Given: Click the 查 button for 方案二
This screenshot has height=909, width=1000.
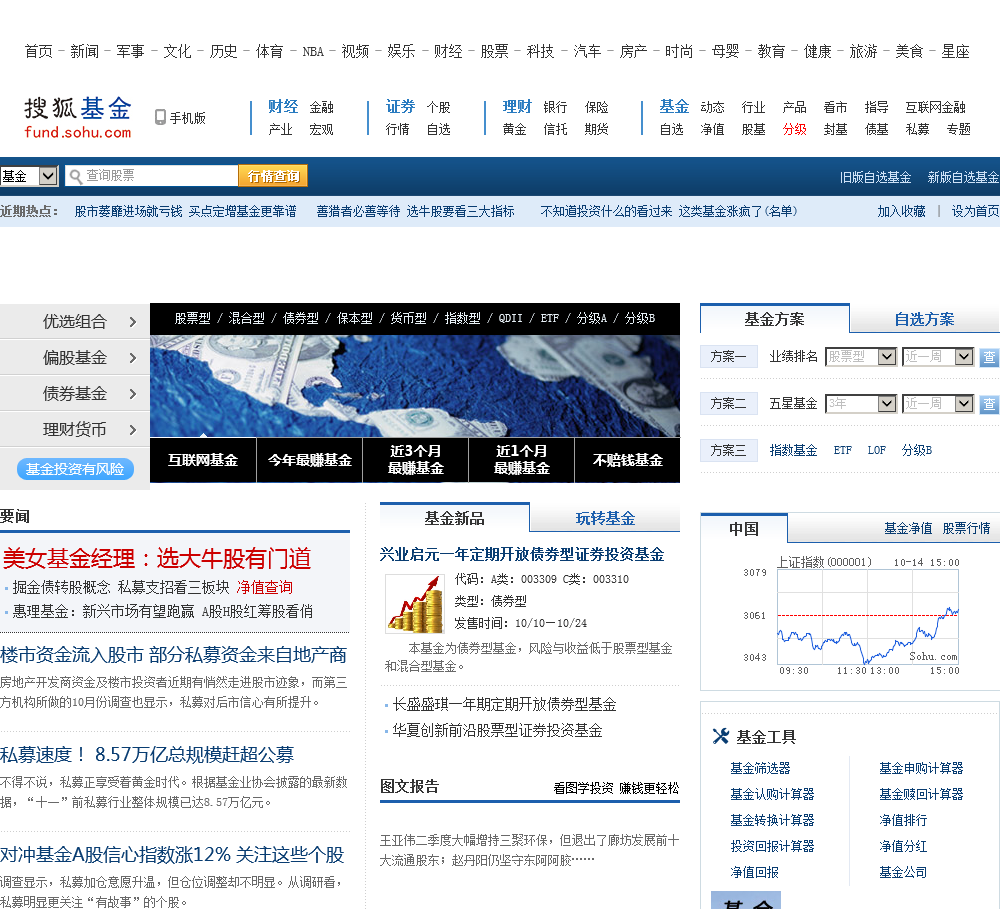Looking at the screenshot, I should (989, 404).
